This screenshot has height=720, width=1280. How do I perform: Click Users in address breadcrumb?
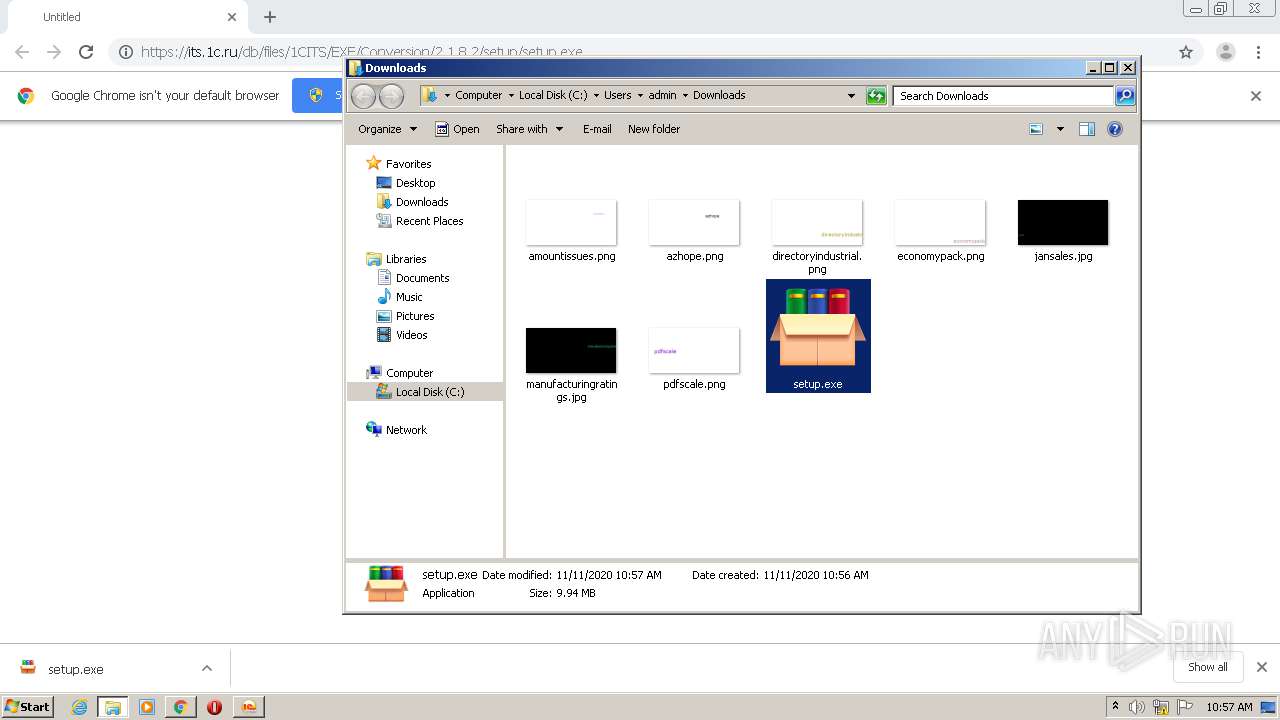click(617, 95)
